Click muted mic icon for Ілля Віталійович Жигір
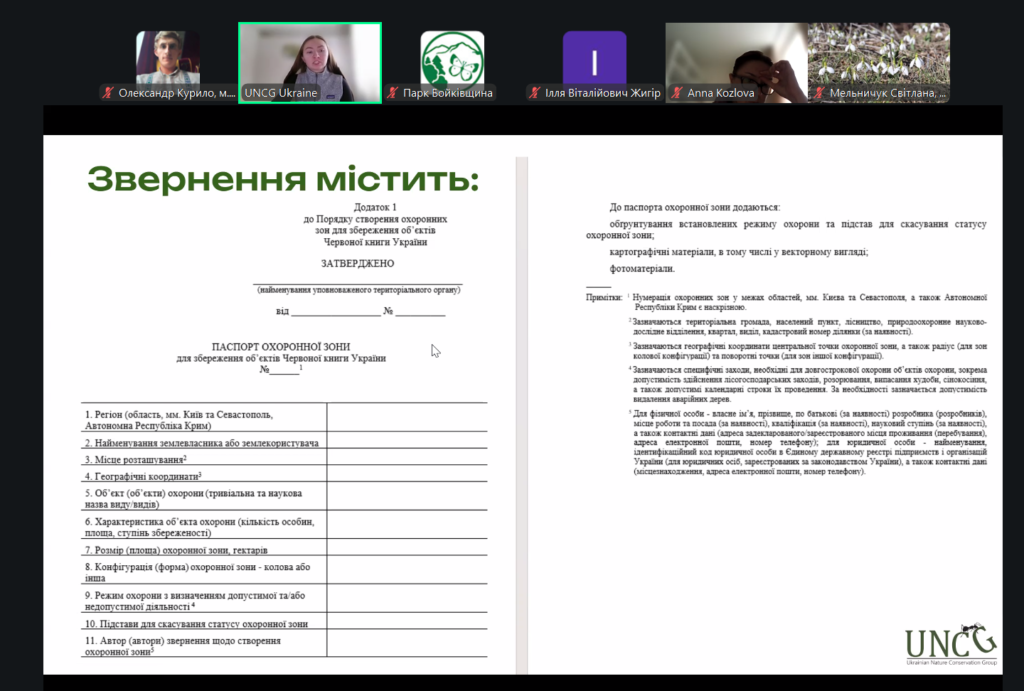 click(535, 93)
